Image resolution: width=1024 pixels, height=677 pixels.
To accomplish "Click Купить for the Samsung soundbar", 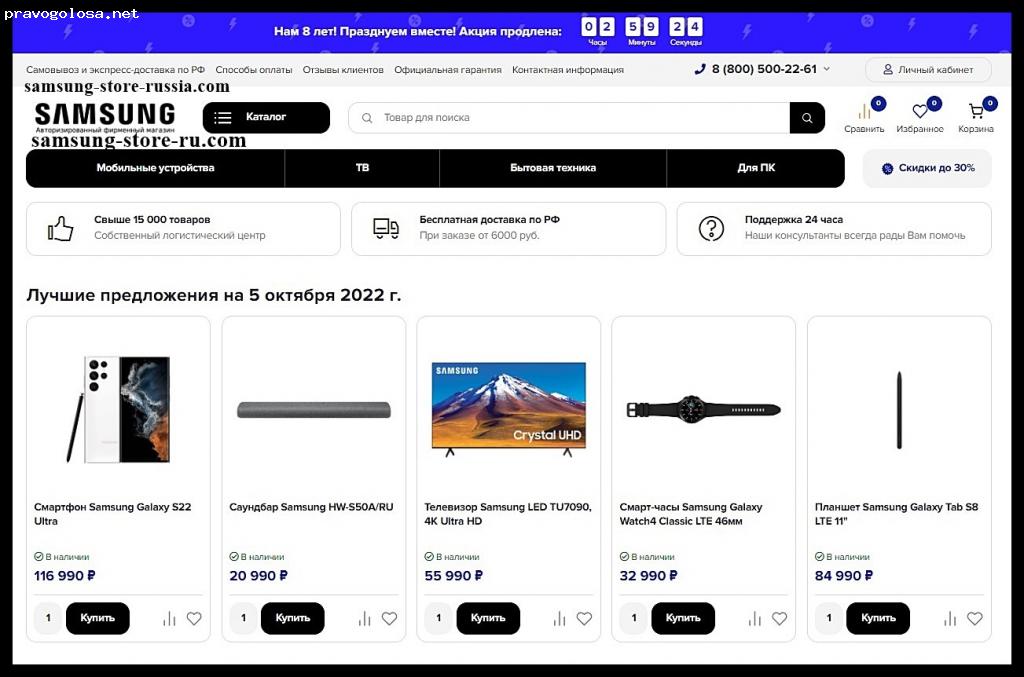I will [293, 618].
